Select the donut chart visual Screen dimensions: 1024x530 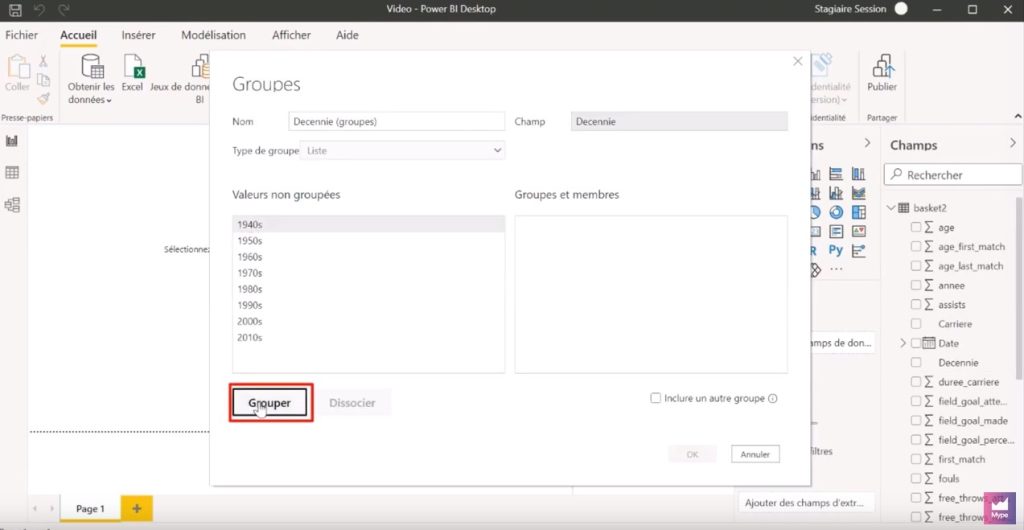pyautogui.click(x=837, y=212)
